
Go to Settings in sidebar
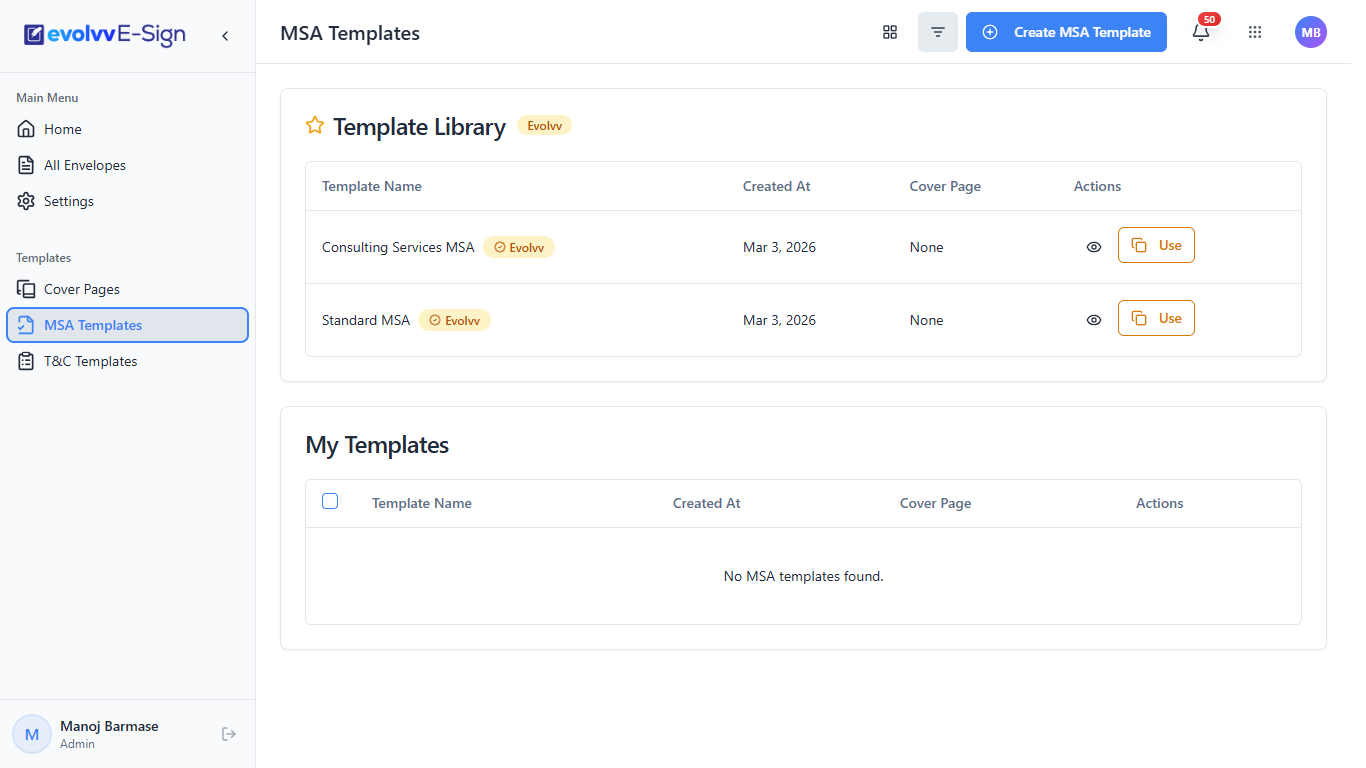[x=127, y=201]
